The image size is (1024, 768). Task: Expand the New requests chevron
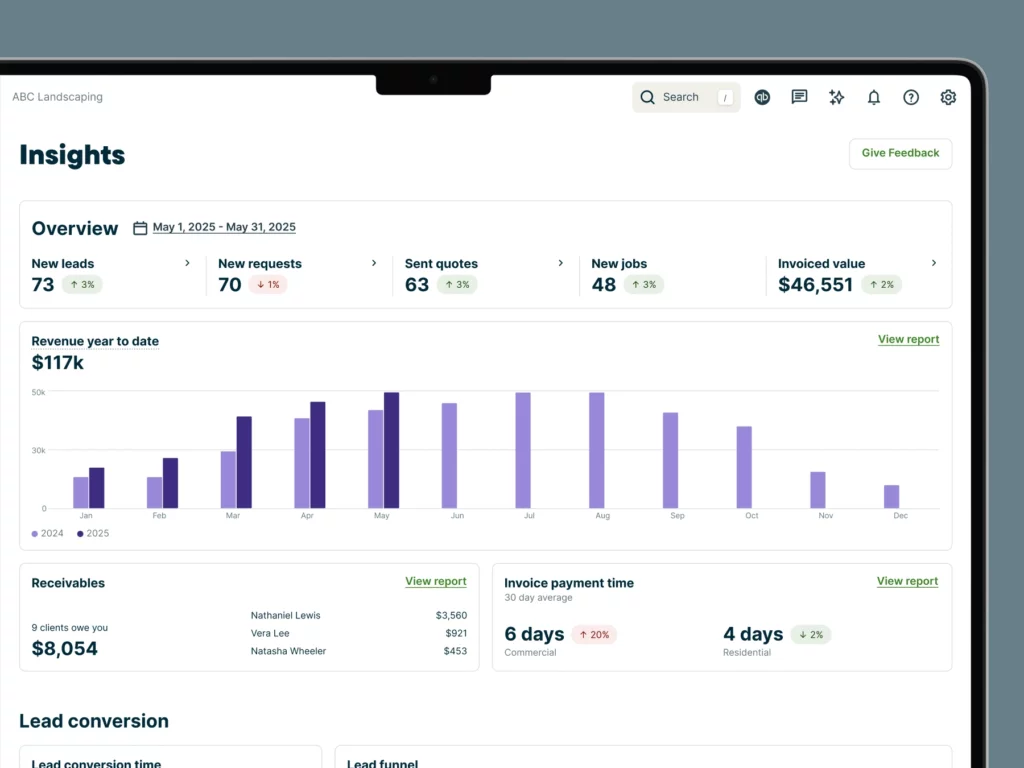point(374,263)
